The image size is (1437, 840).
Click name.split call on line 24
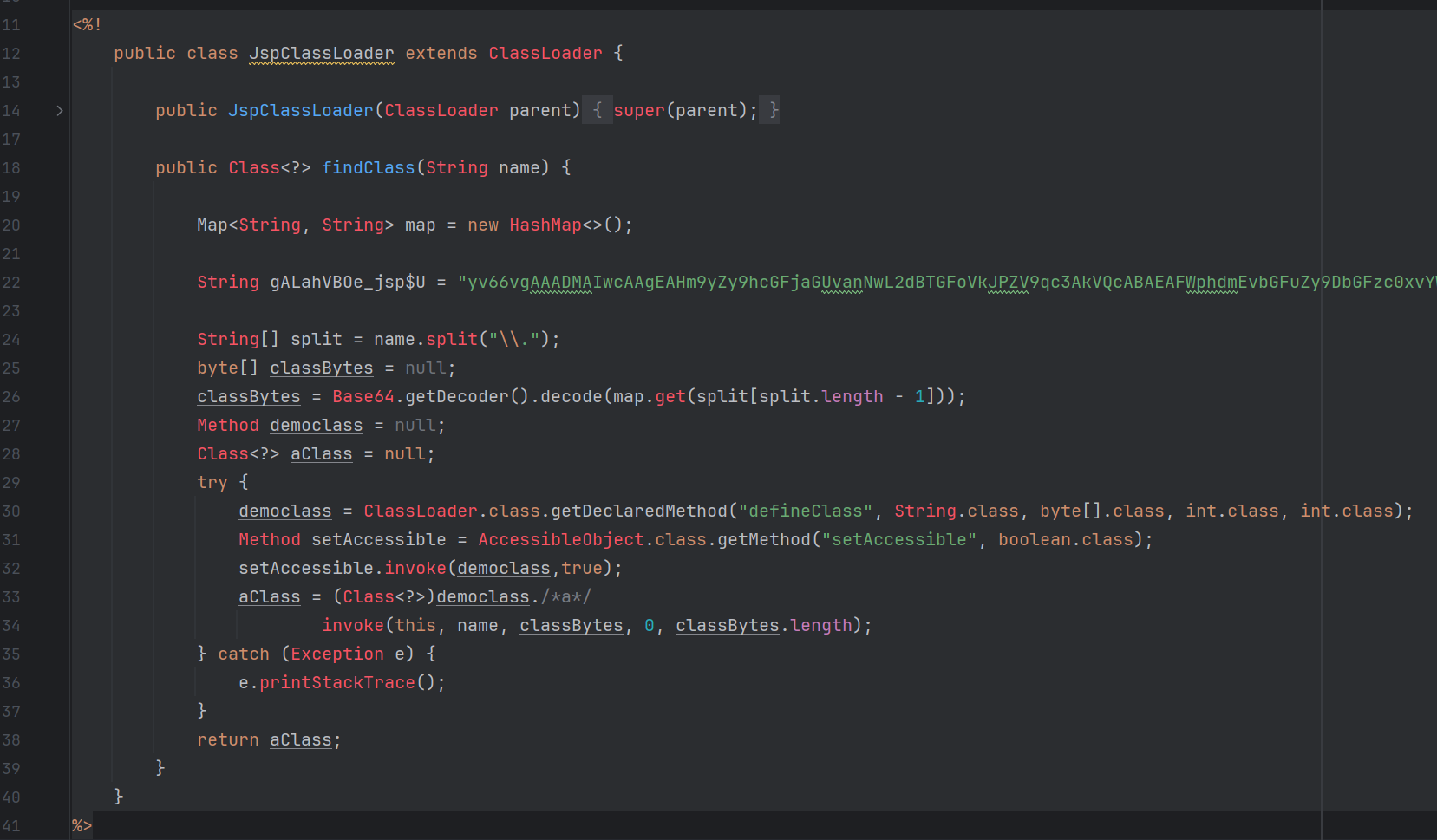pos(426,340)
